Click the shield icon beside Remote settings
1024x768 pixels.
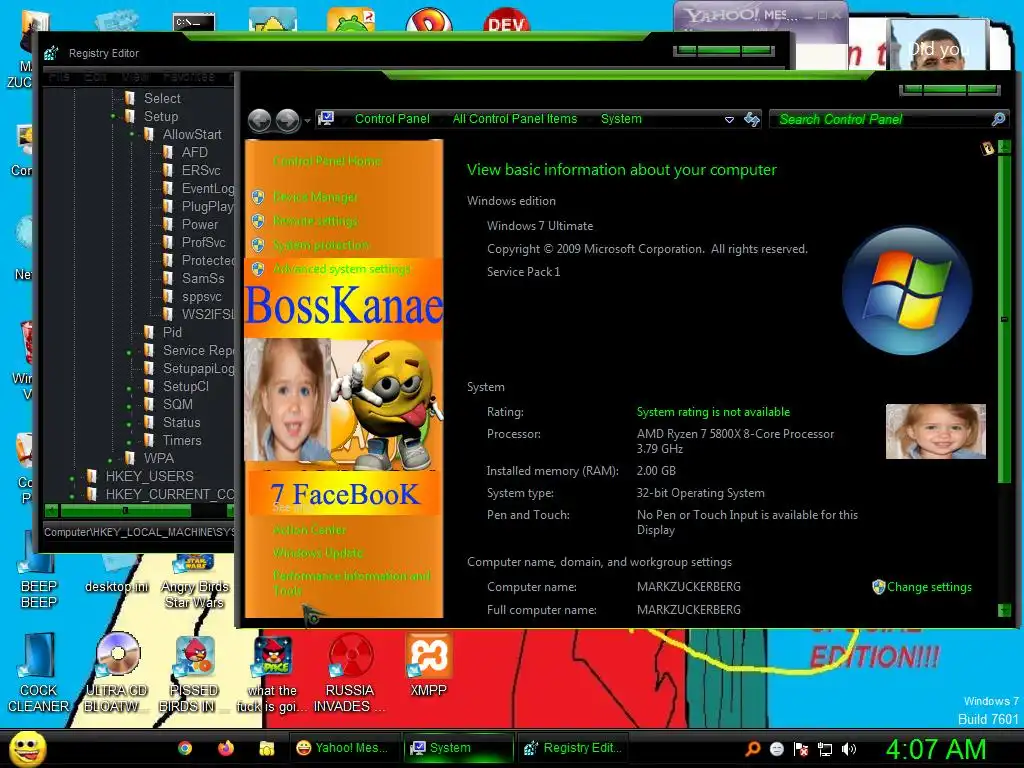coord(258,221)
